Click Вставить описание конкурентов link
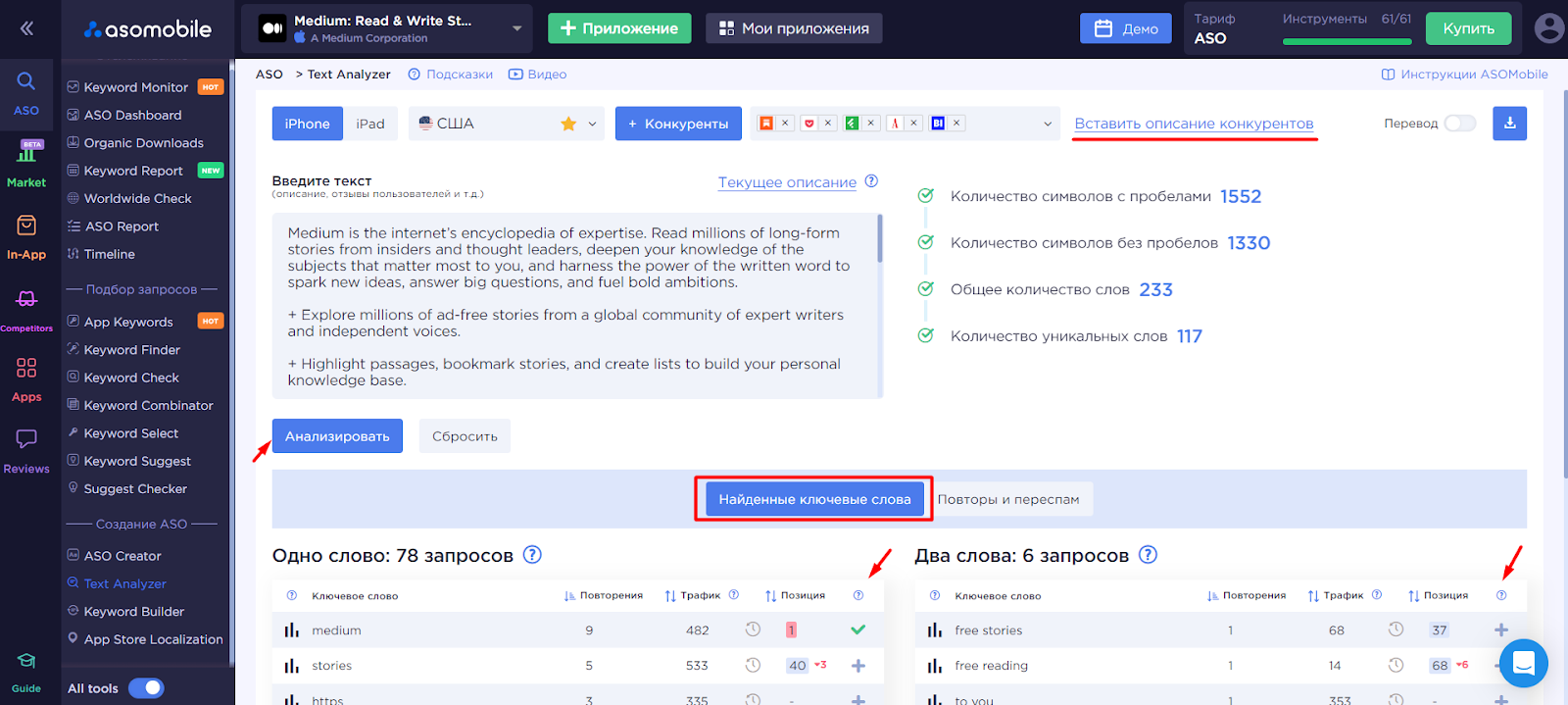The image size is (1568, 705). (1194, 124)
